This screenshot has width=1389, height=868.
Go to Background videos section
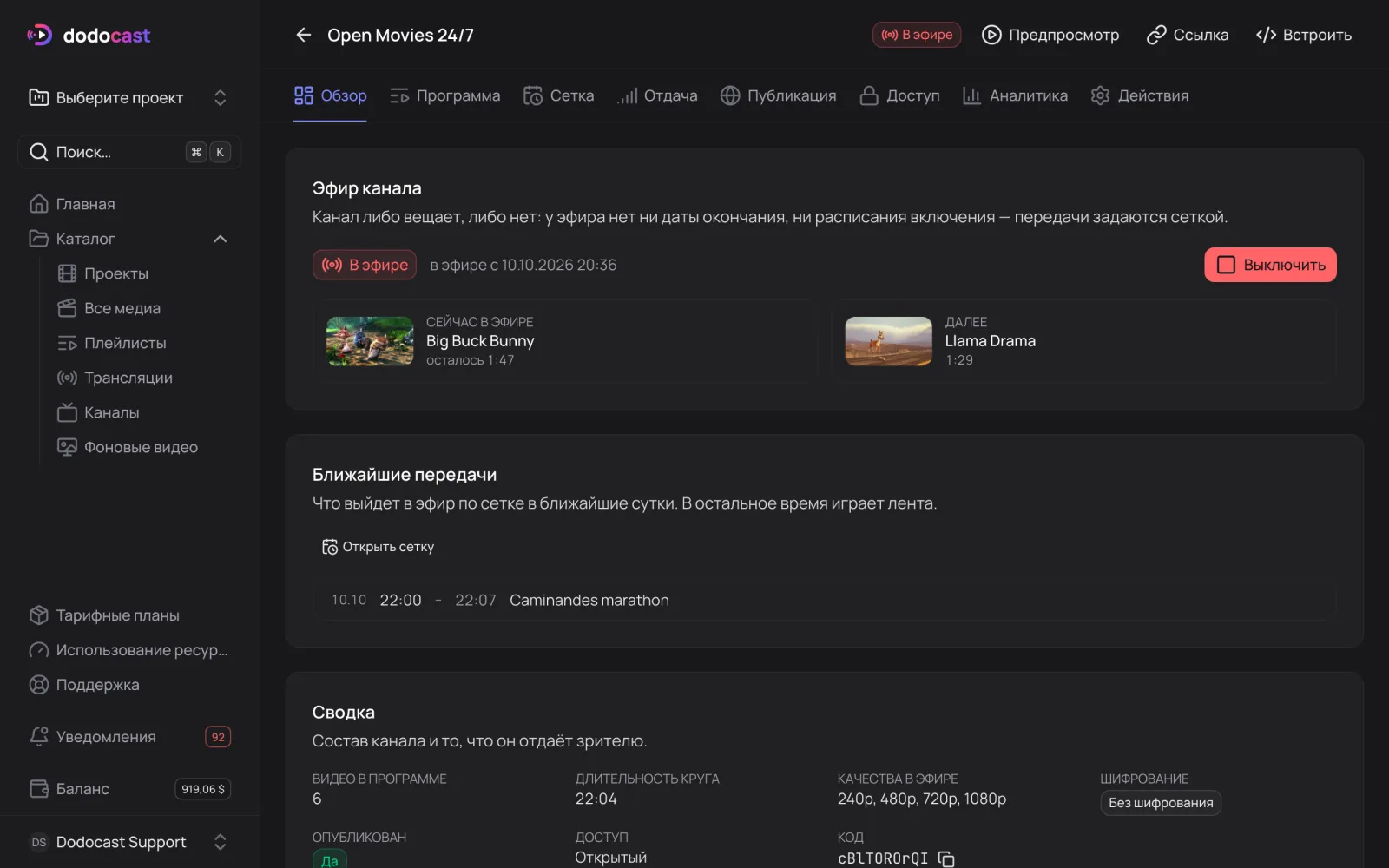coord(143,447)
